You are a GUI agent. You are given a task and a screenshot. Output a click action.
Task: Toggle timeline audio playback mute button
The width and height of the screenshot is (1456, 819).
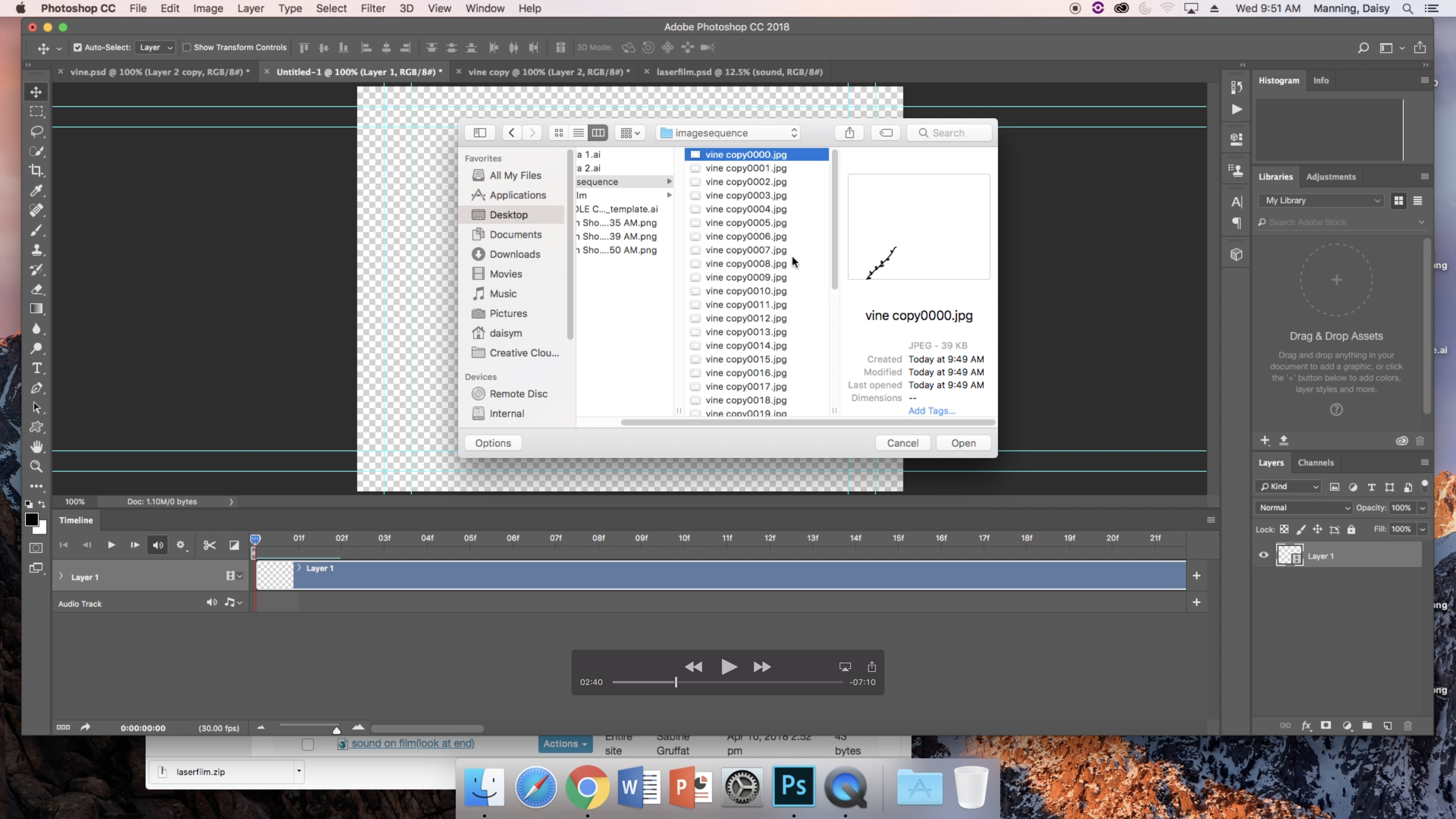pos(158,545)
